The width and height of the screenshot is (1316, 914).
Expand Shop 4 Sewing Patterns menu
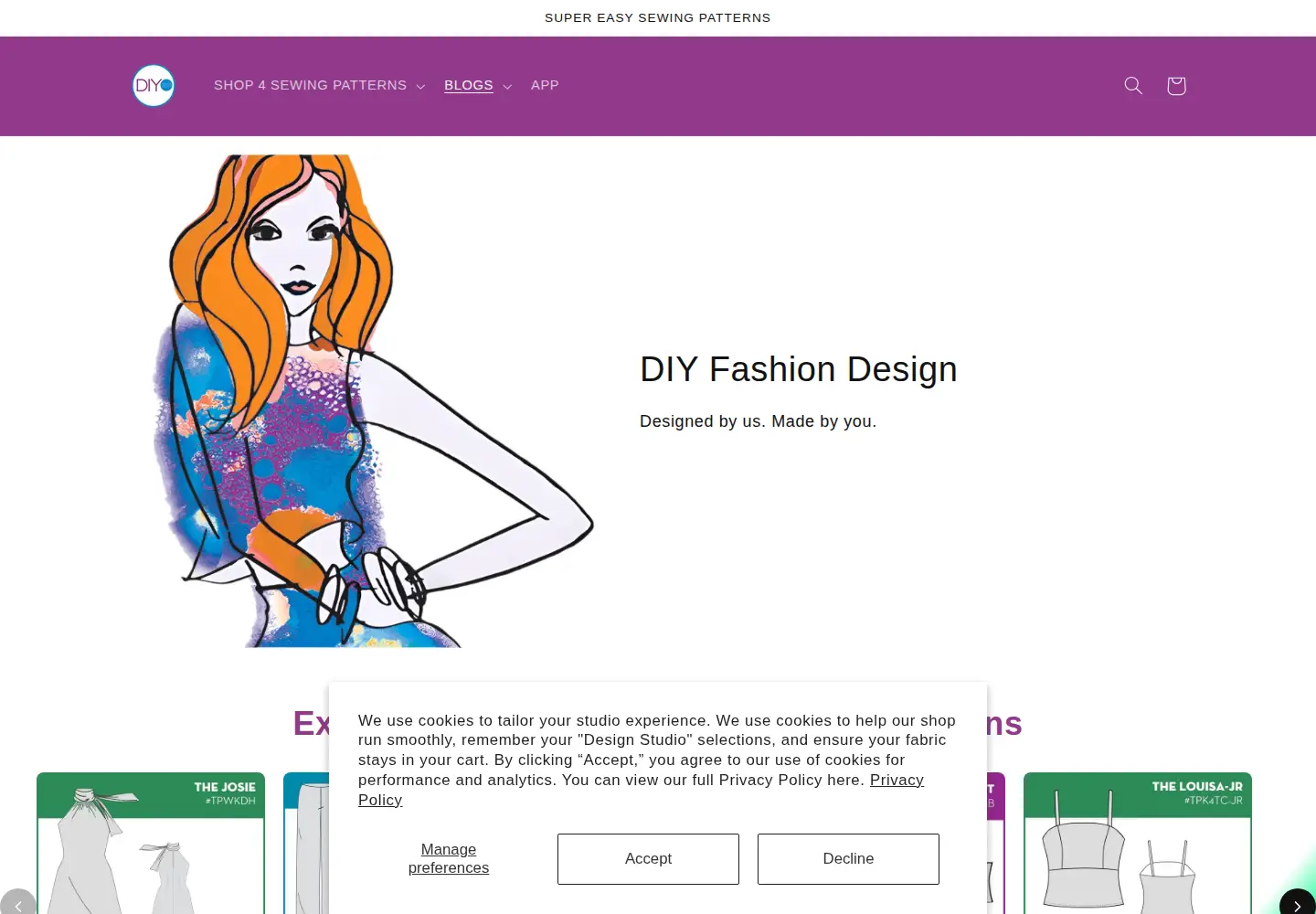point(320,85)
